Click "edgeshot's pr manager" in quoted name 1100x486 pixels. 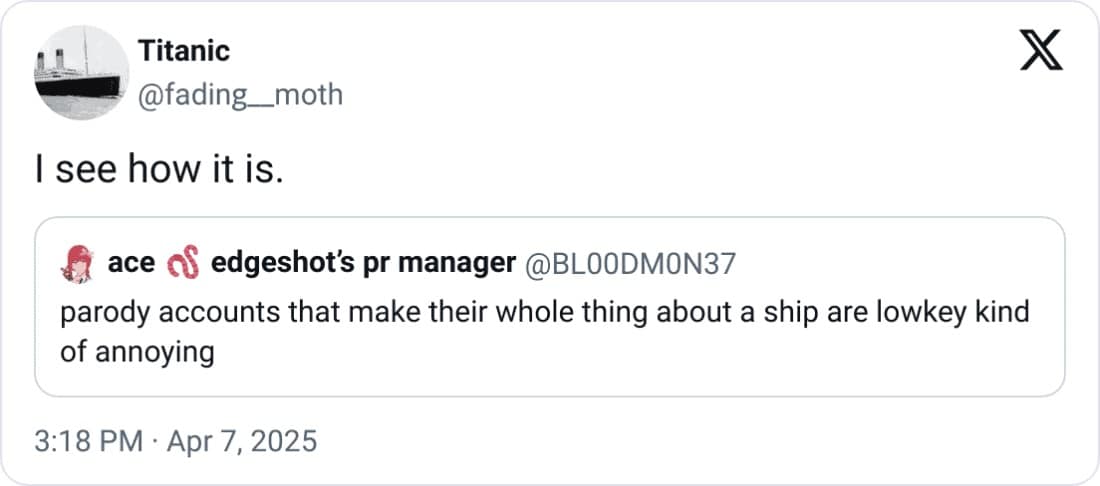(363, 263)
